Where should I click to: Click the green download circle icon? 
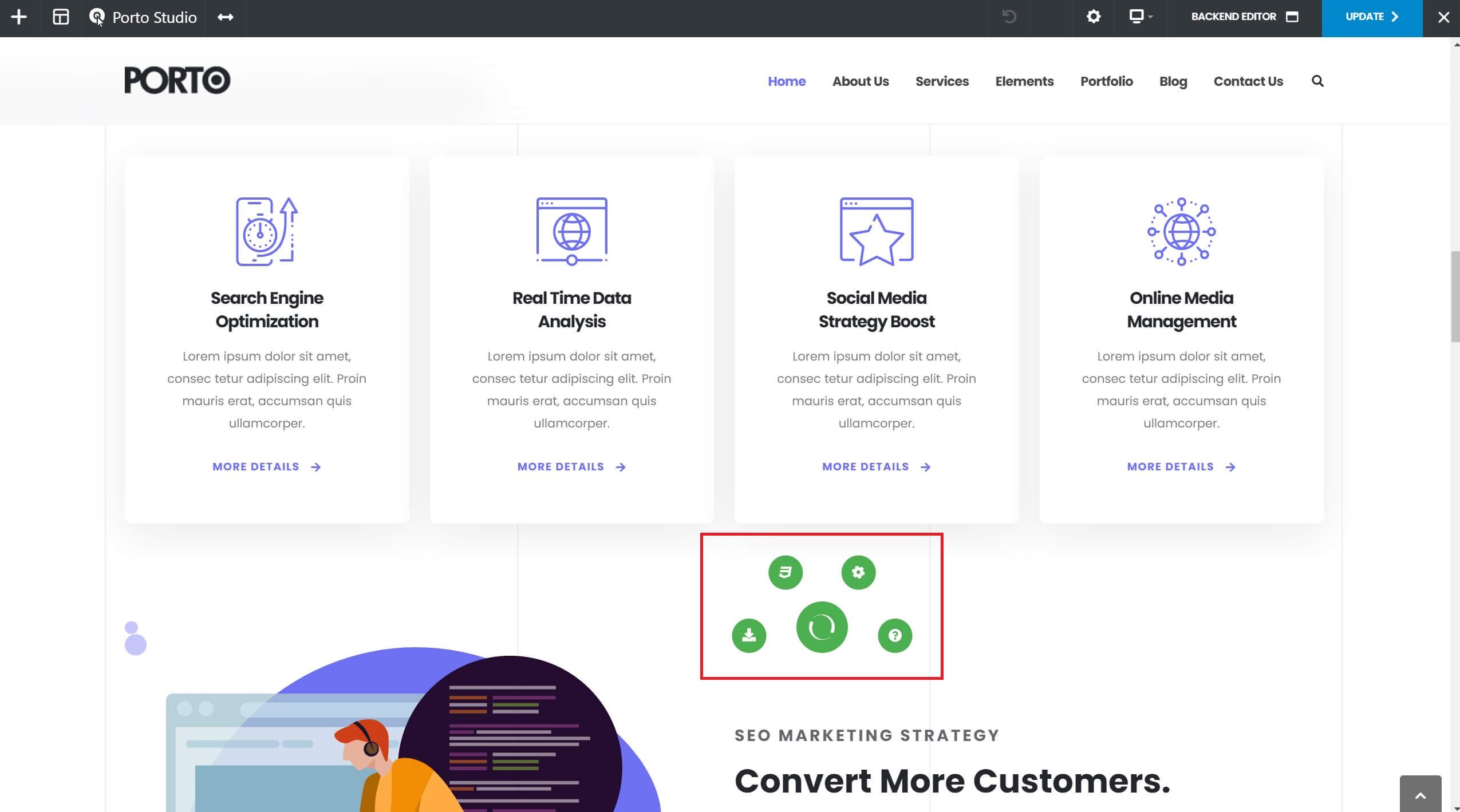749,635
